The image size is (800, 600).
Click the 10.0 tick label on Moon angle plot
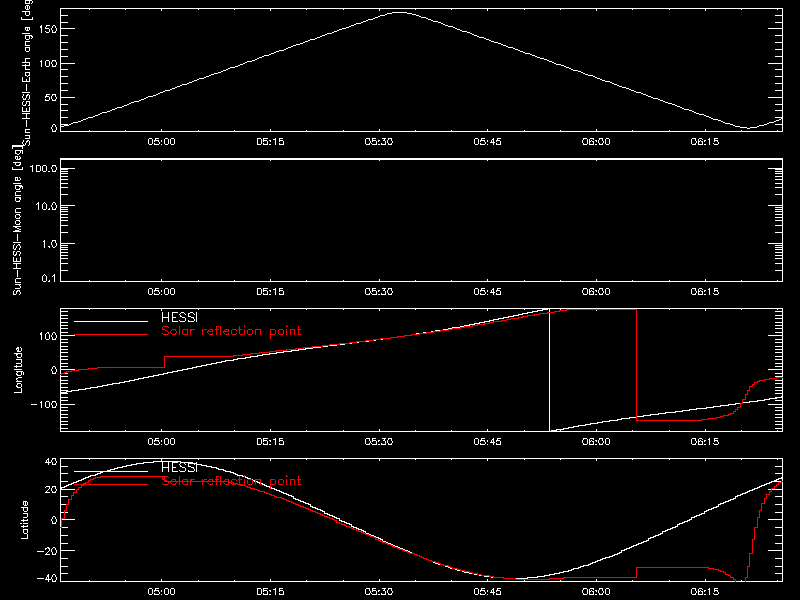point(46,206)
